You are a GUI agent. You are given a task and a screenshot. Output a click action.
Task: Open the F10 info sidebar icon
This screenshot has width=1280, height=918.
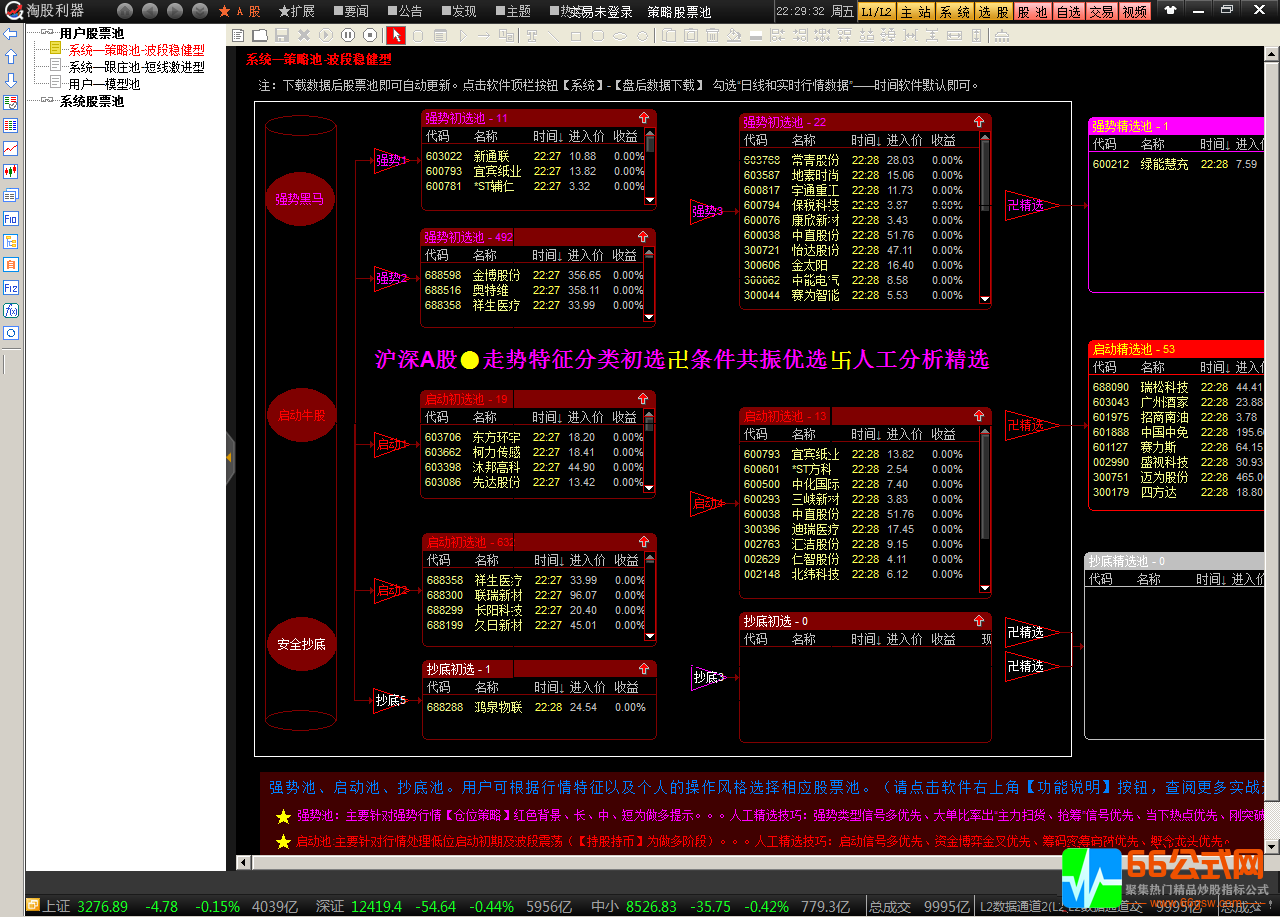tap(11, 218)
